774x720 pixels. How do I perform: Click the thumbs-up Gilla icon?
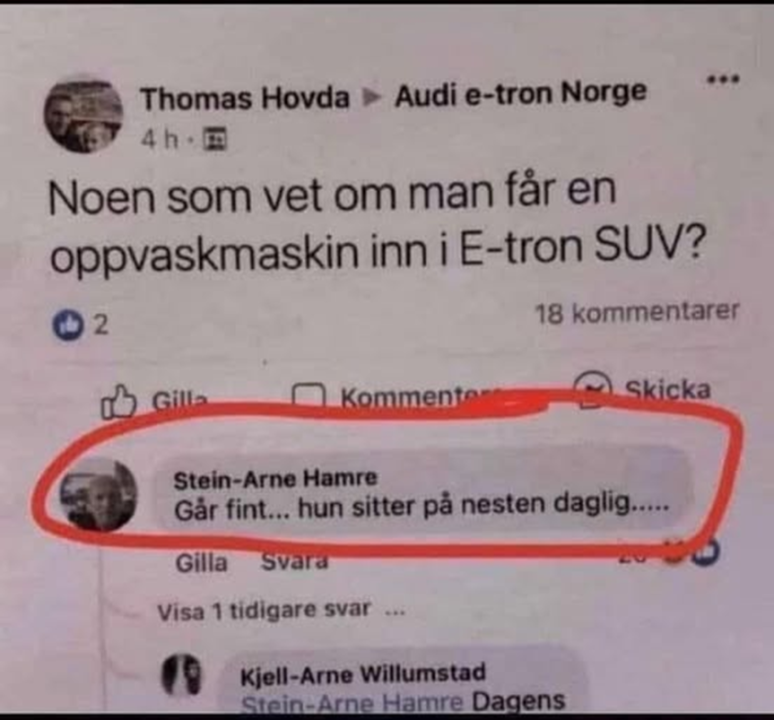pyautogui.click(x=118, y=402)
